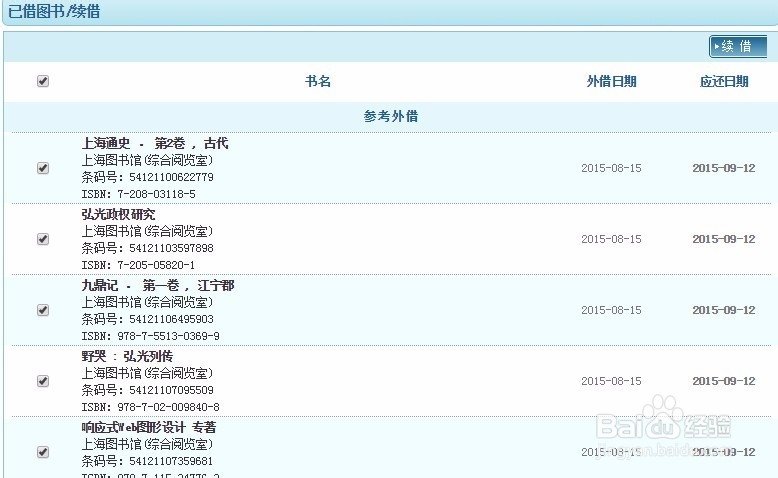Select ISBN 7-208-03118-5
This screenshot has width=778, height=478.
click(156, 194)
